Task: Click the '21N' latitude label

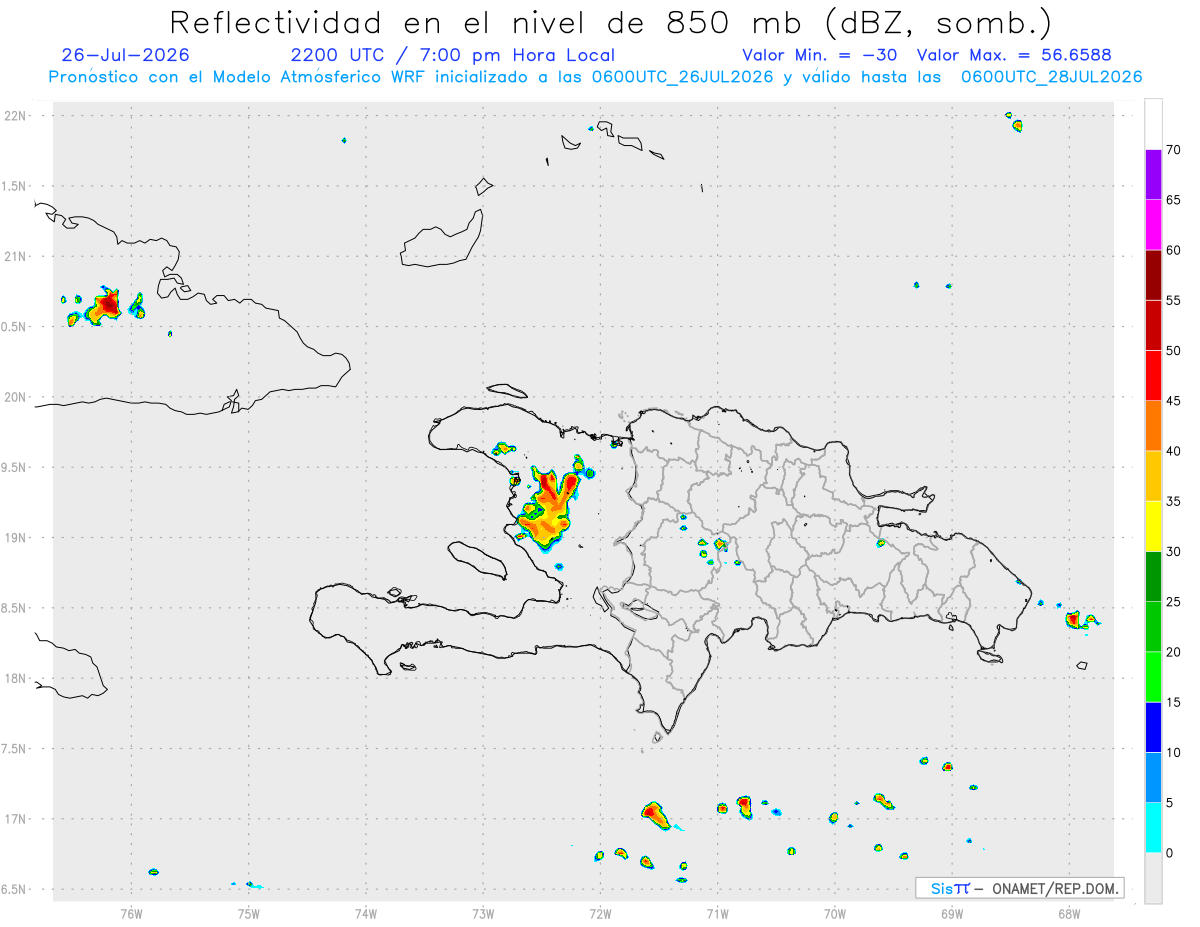Action: 15,256
